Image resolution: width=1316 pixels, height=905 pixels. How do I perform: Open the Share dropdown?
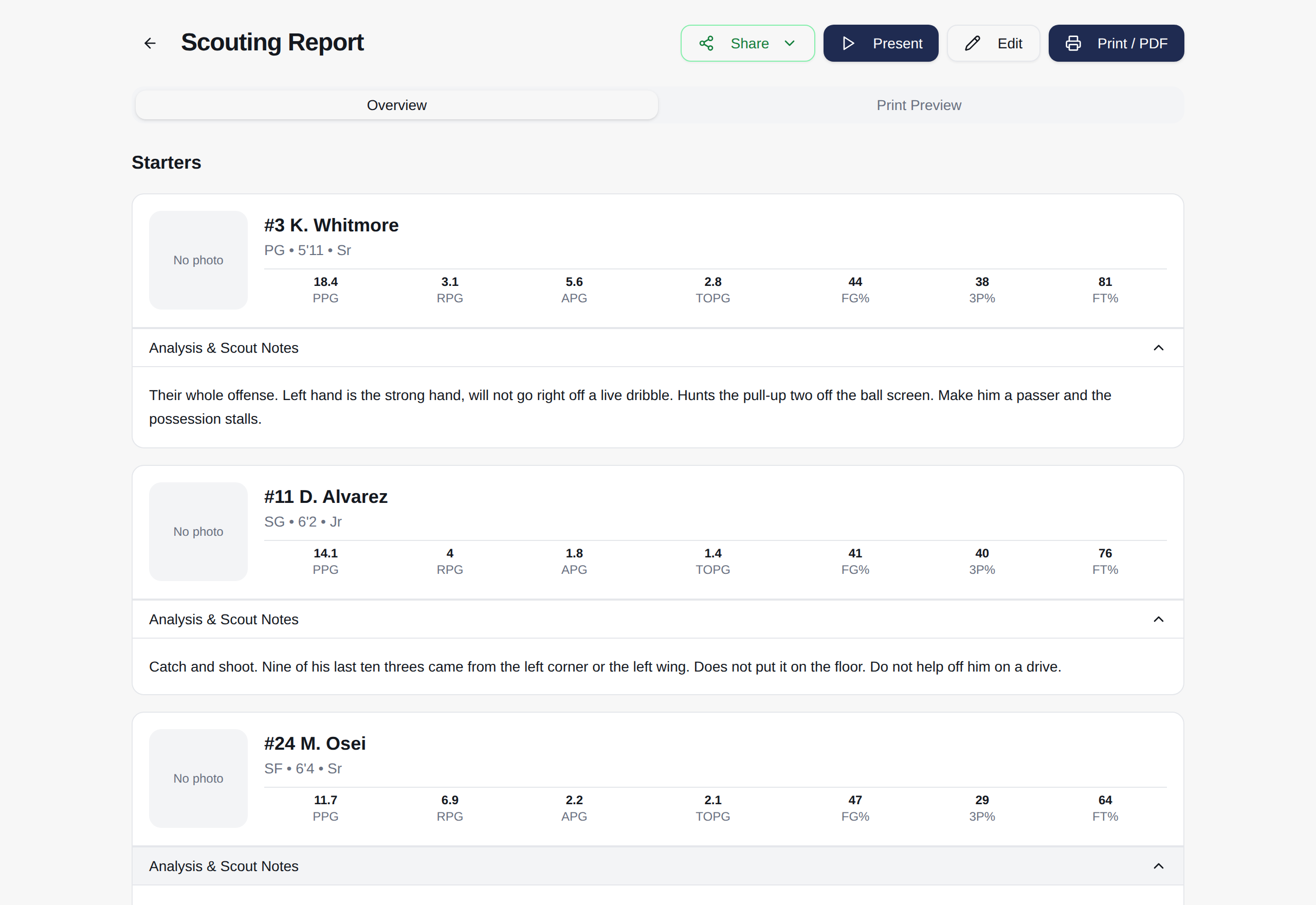click(x=747, y=43)
